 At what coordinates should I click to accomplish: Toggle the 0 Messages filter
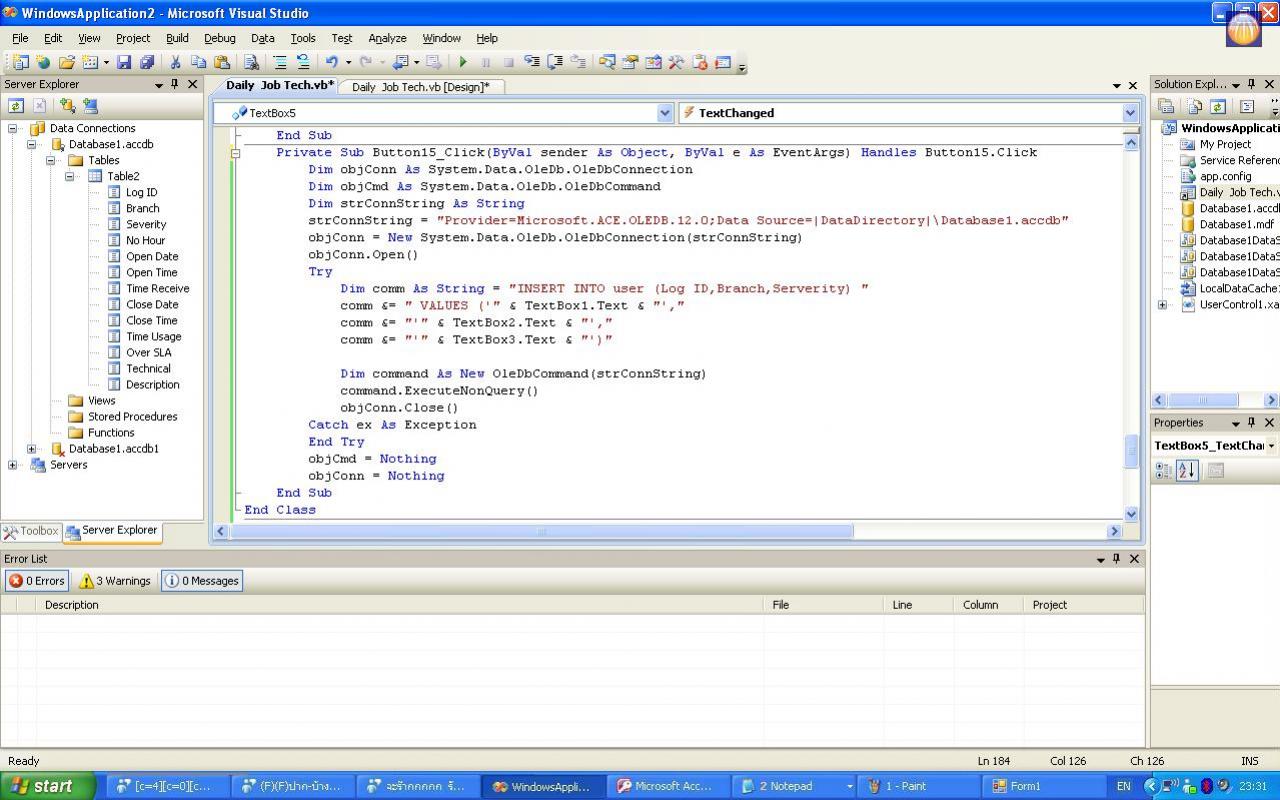(202, 581)
